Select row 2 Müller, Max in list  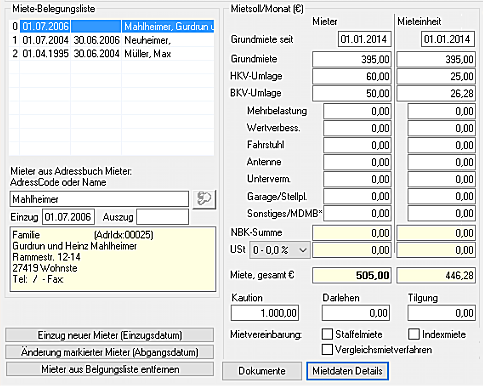pos(112,54)
